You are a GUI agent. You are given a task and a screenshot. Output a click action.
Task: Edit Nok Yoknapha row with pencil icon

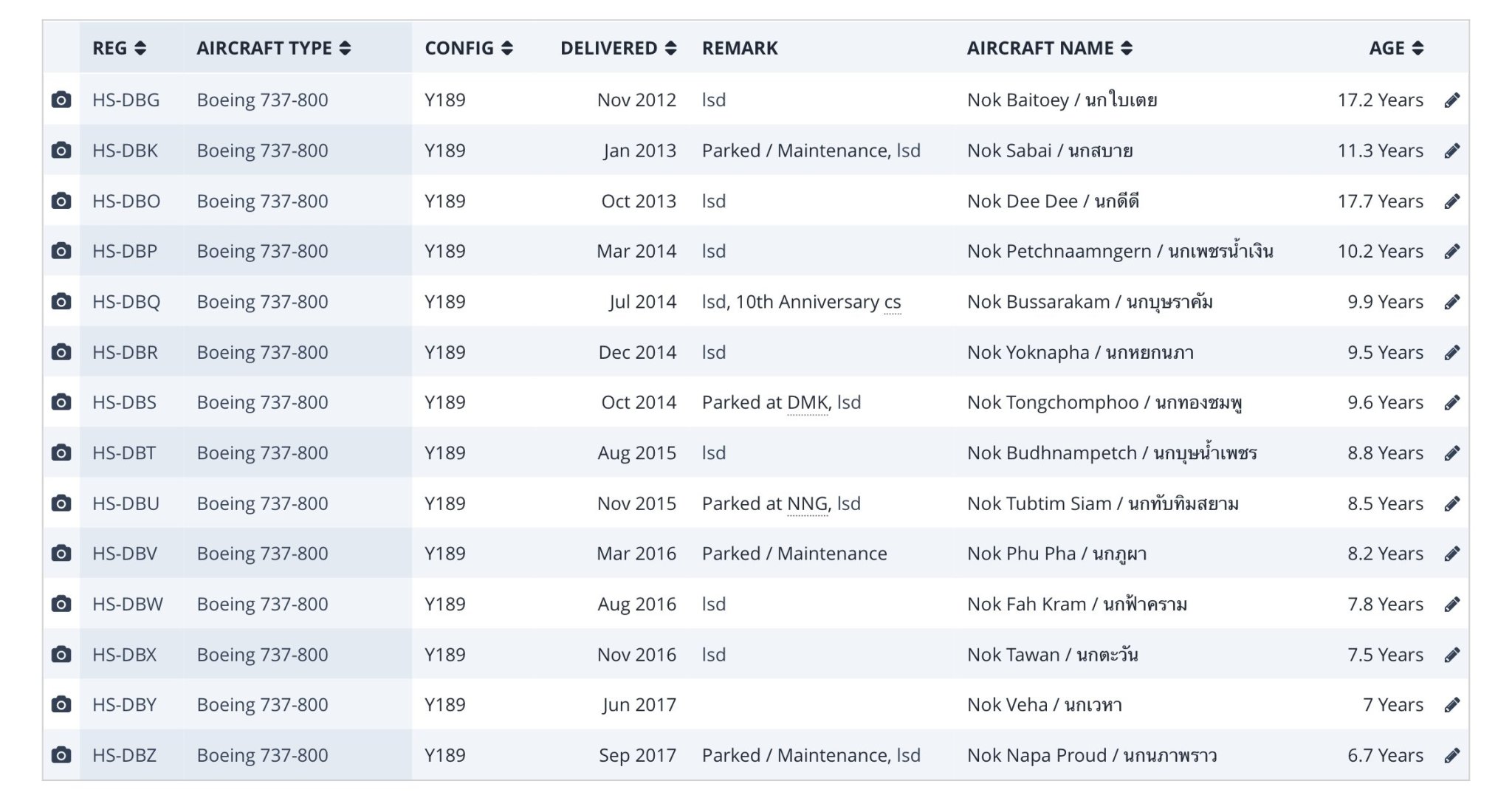(x=1451, y=352)
